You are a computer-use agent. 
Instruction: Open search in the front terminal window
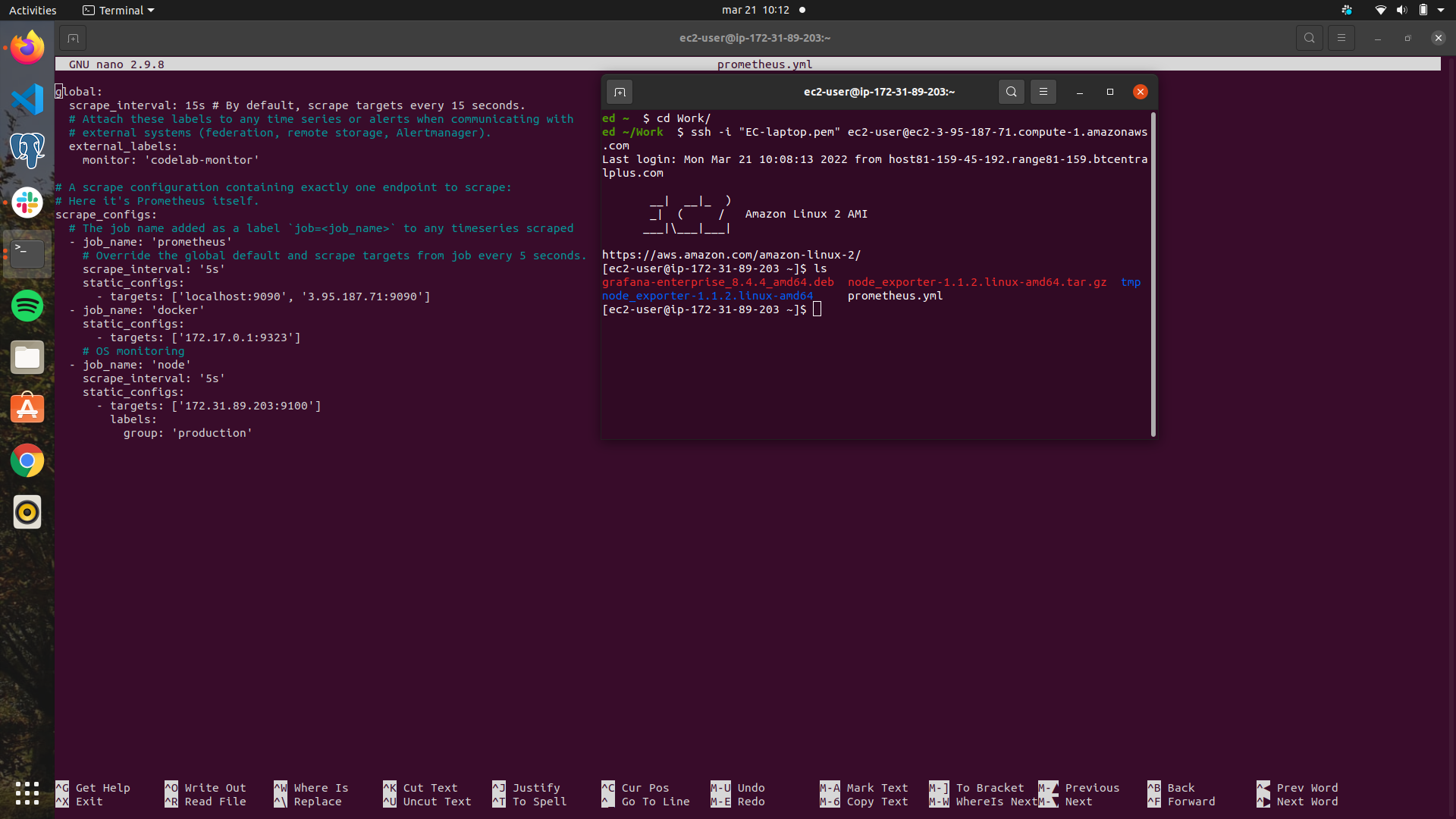pyautogui.click(x=1011, y=92)
